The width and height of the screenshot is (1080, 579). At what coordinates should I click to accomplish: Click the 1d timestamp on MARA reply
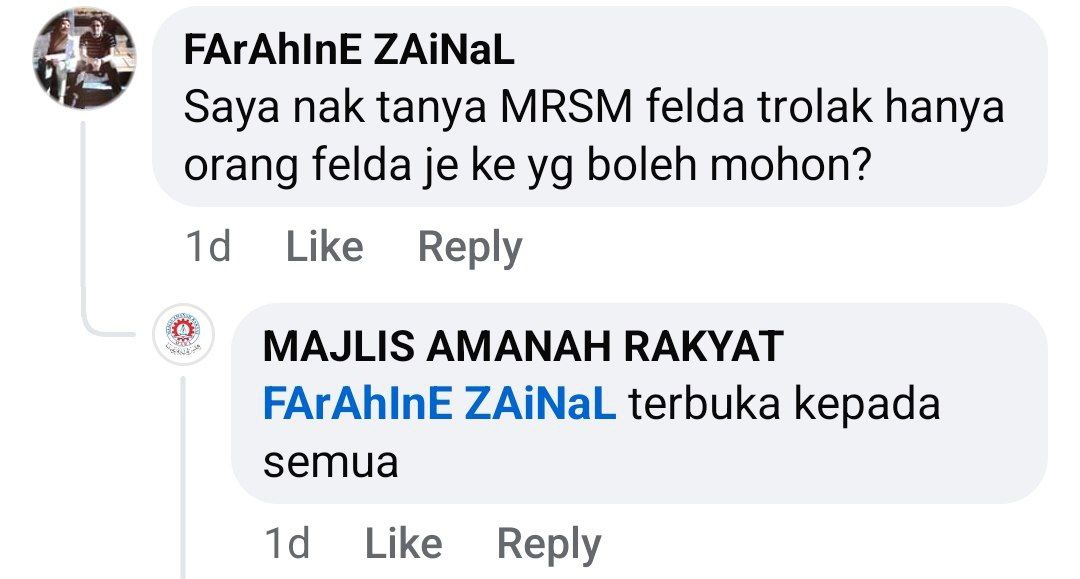pos(287,543)
